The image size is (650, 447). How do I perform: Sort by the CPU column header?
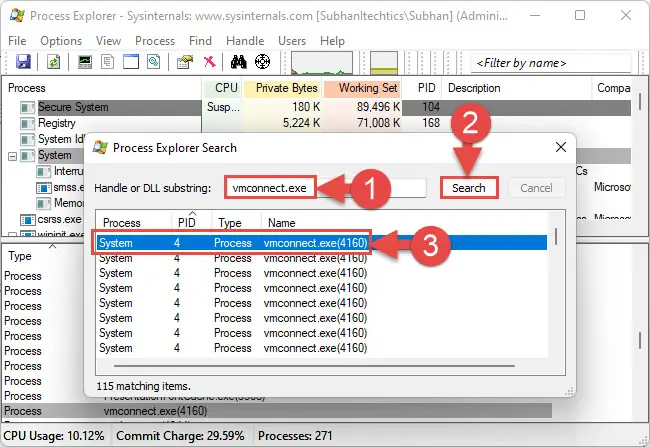(222, 88)
